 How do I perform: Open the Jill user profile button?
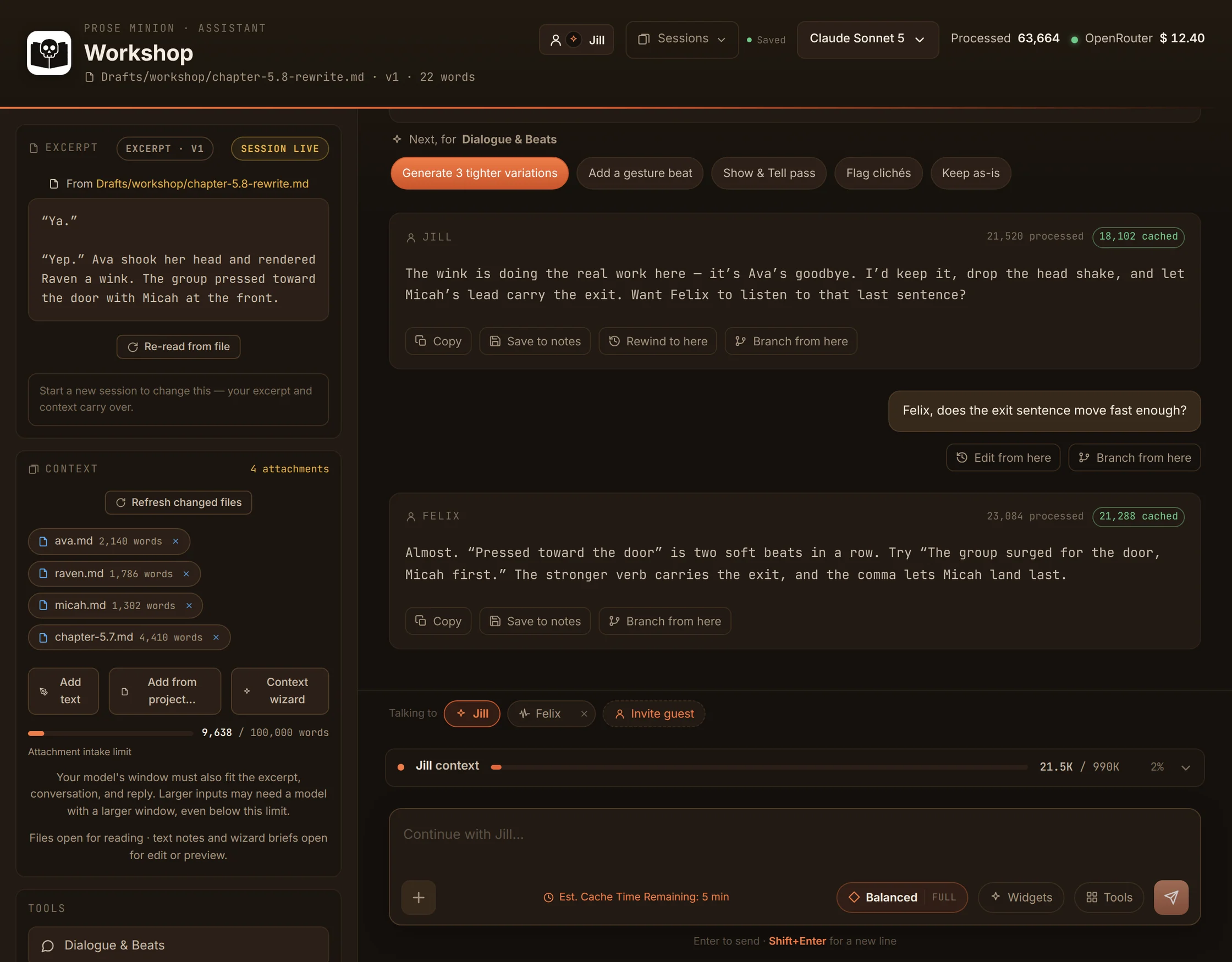coord(576,40)
